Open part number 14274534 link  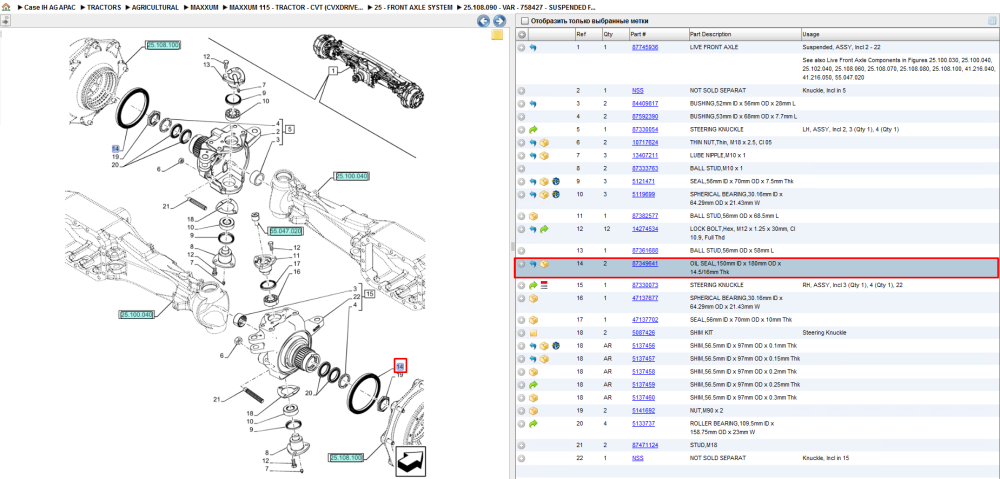[645, 228]
